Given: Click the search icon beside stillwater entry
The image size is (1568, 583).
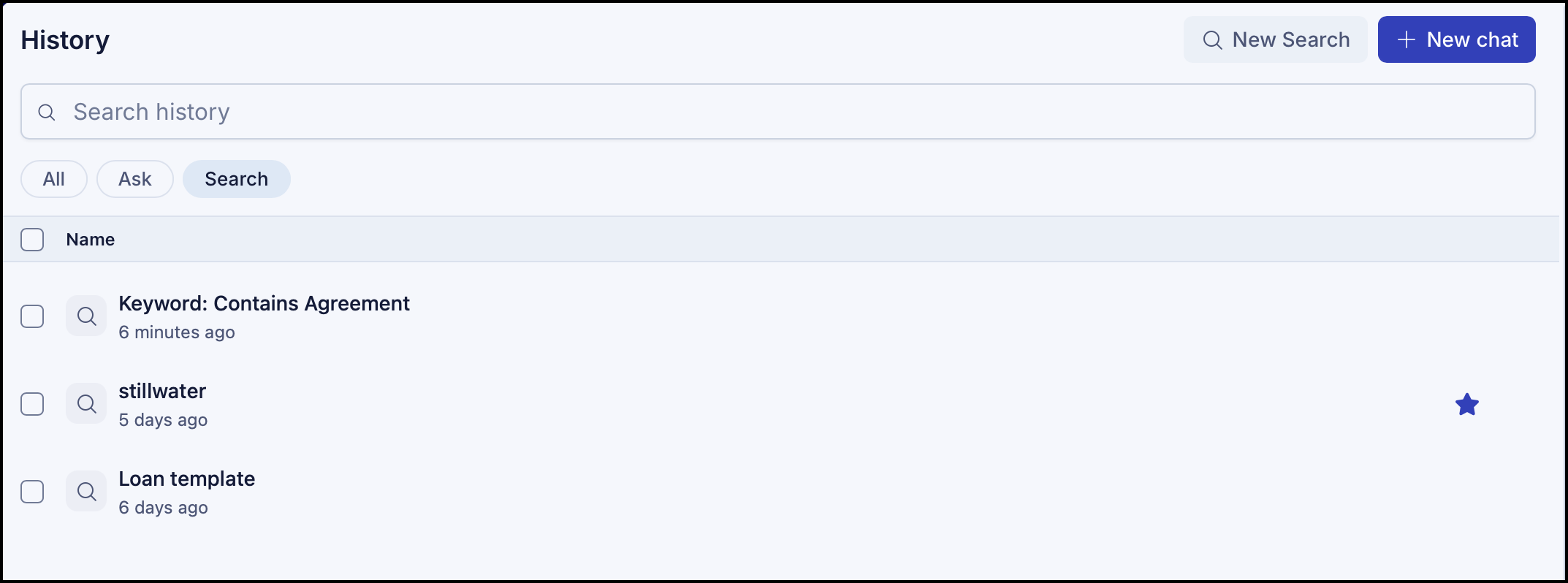Looking at the screenshot, I should coord(86,404).
